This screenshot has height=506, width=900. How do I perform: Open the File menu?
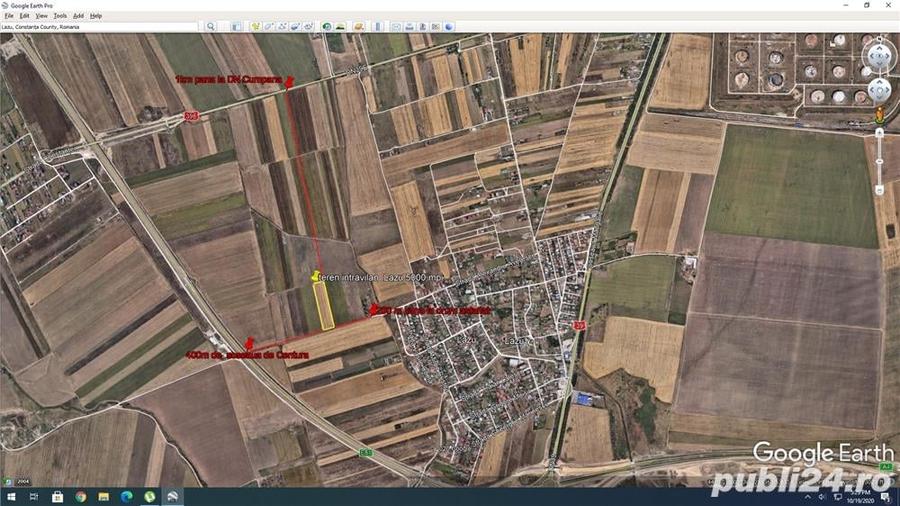(x=8, y=16)
